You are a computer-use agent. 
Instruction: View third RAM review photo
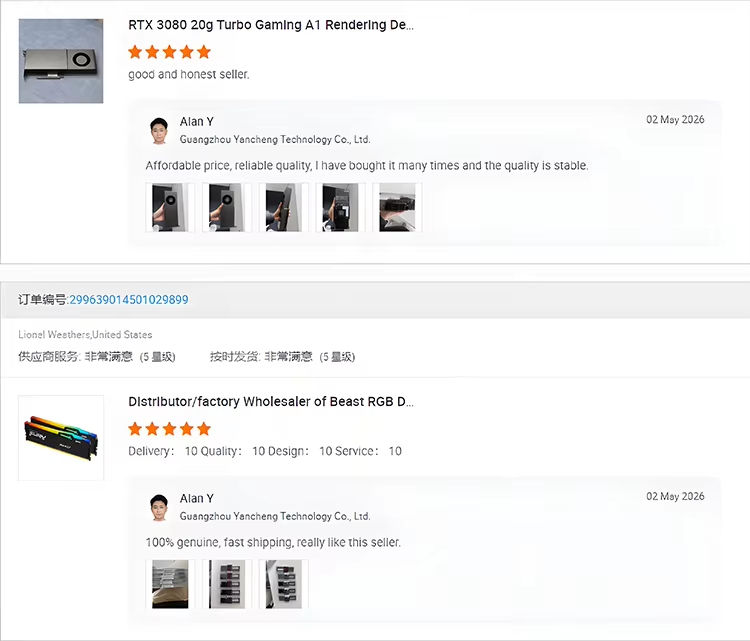coord(284,584)
